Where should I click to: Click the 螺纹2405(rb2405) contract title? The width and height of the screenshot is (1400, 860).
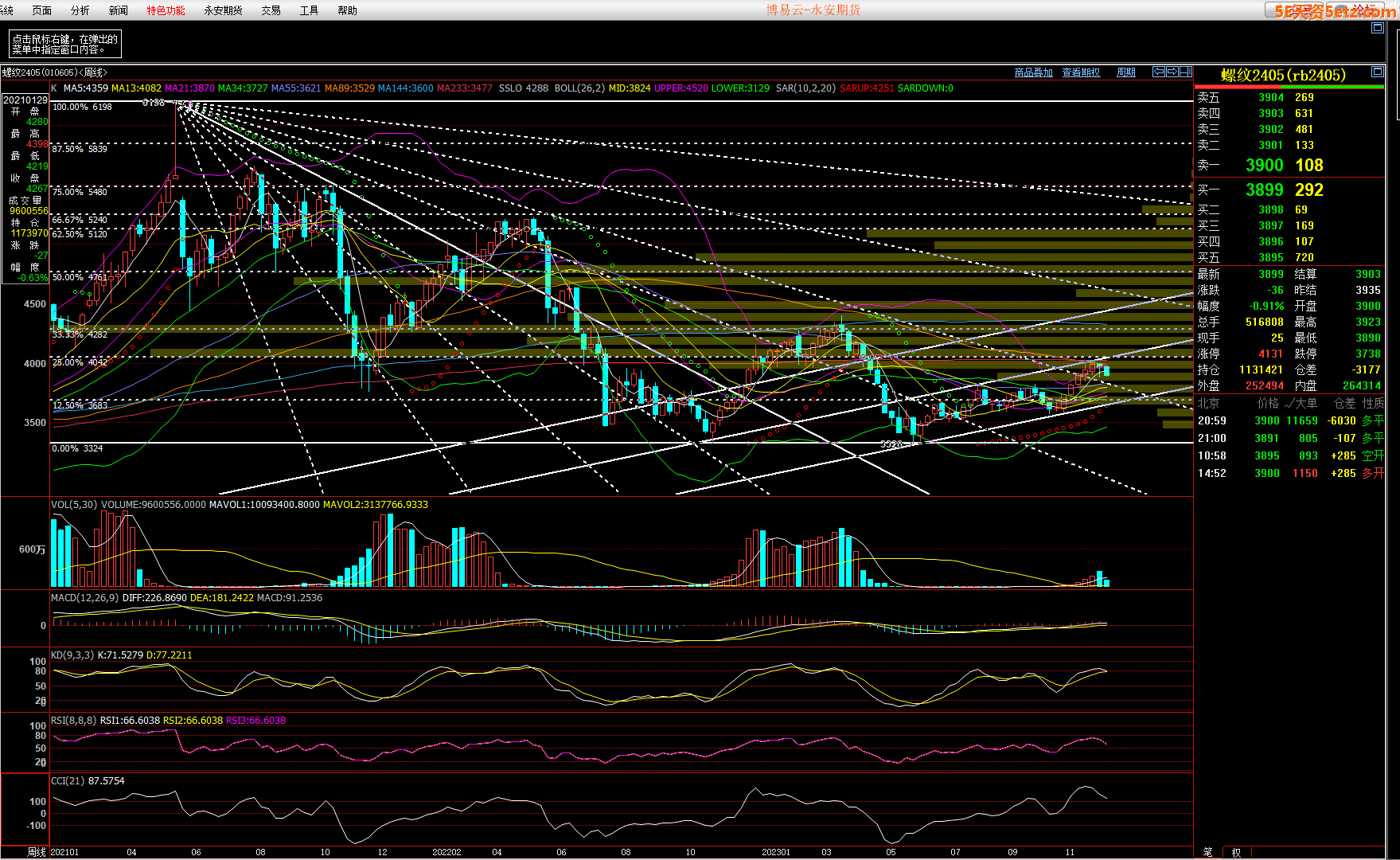click(x=1283, y=75)
